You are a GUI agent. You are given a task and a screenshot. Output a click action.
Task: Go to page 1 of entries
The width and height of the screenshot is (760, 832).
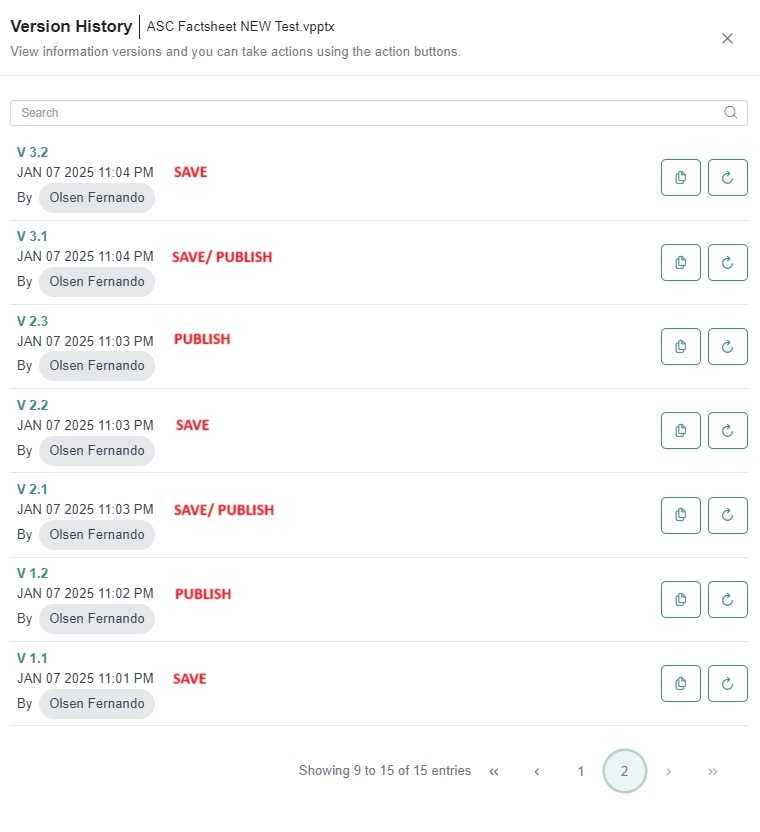[581, 771]
